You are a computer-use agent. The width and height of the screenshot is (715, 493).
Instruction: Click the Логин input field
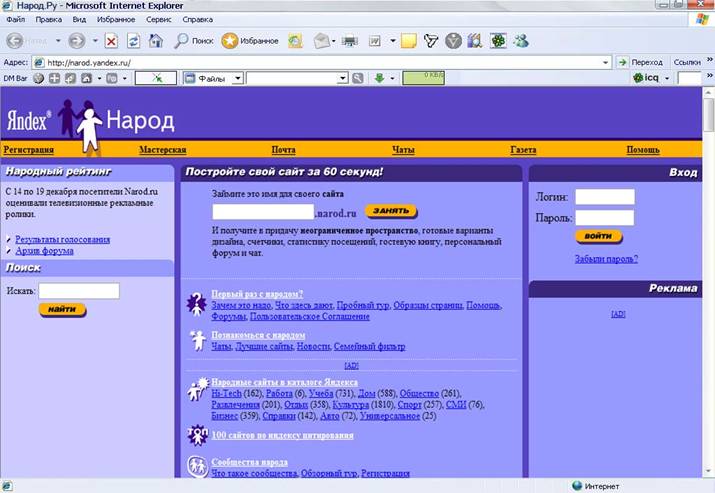tap(605, 197)
